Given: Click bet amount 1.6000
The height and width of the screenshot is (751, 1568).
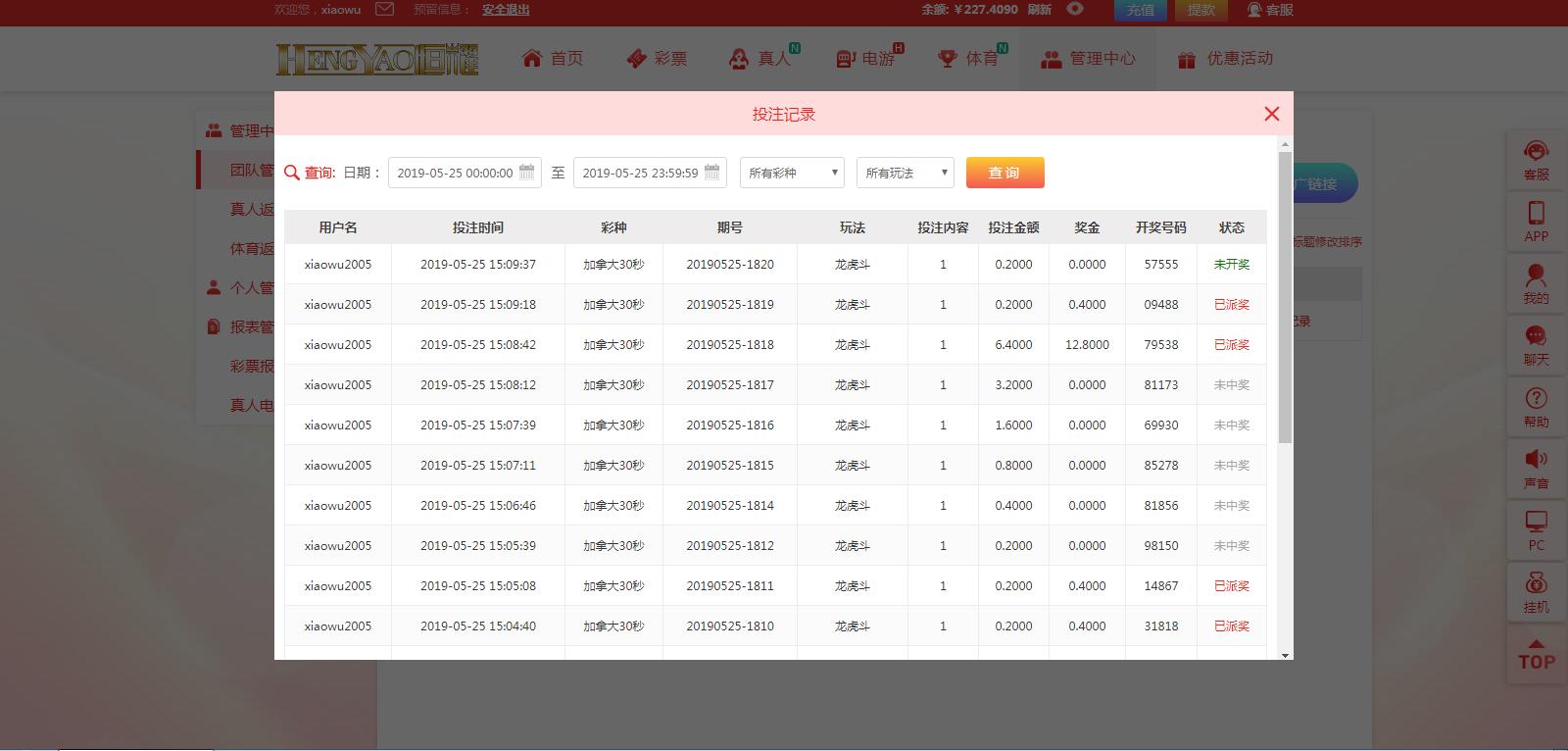Looking at the screenshot, I should point(1013,426).
